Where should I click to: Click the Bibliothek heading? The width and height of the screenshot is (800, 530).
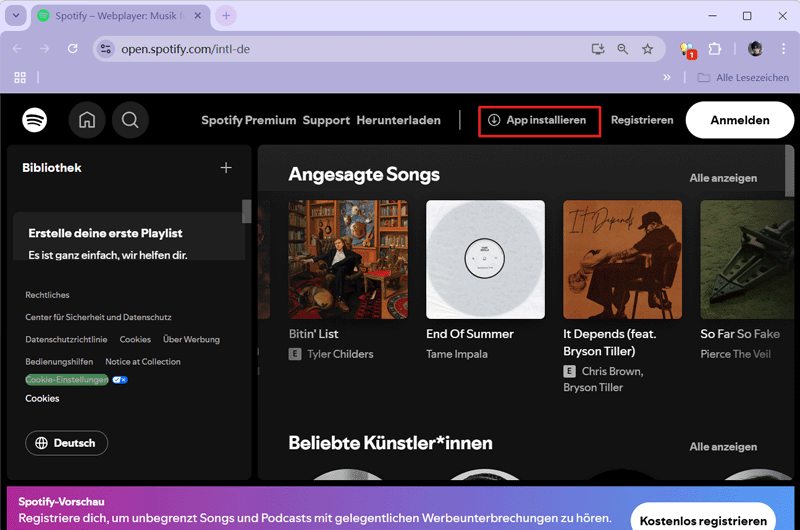coord(52,168)
